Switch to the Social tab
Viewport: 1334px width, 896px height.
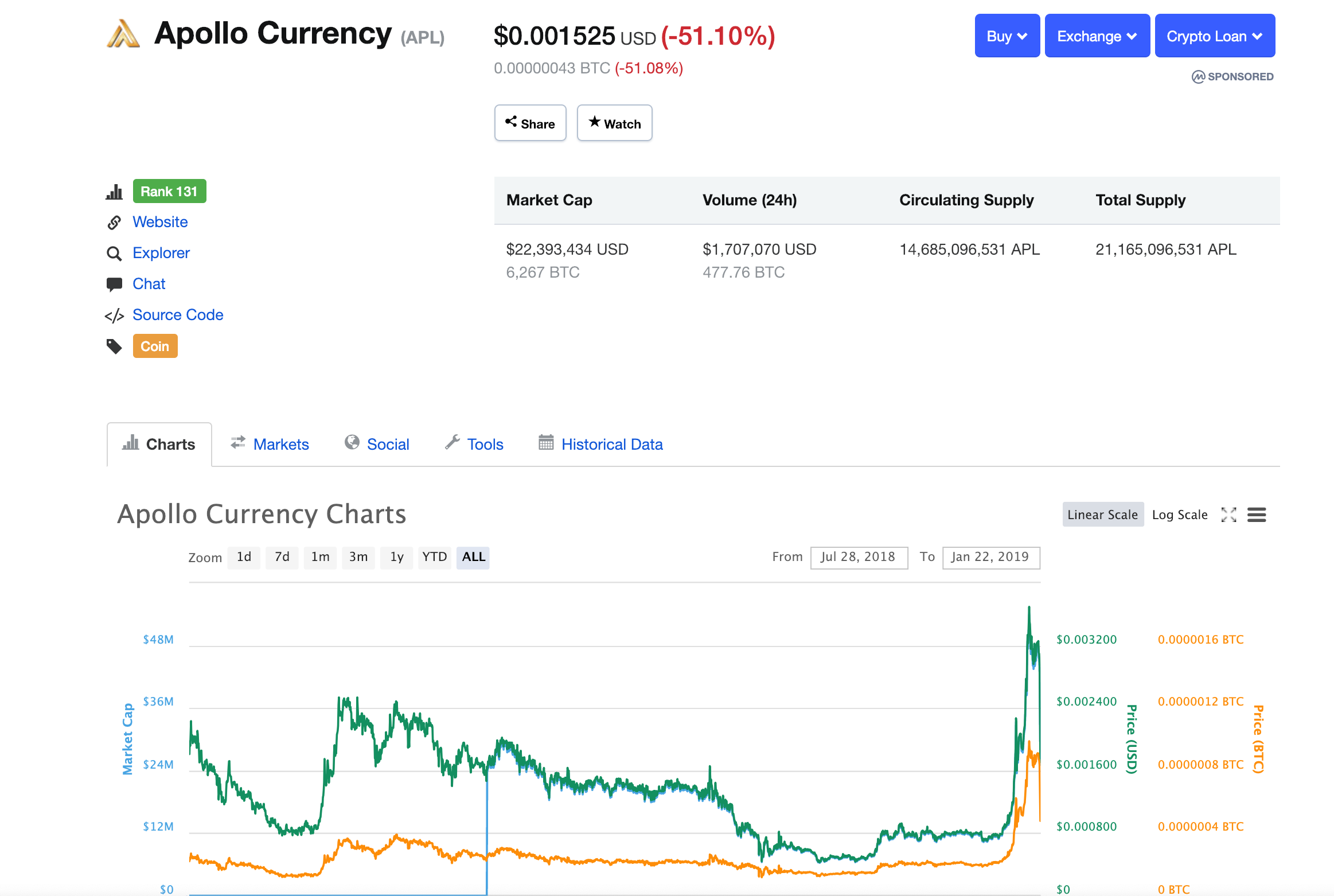point(388,444)
